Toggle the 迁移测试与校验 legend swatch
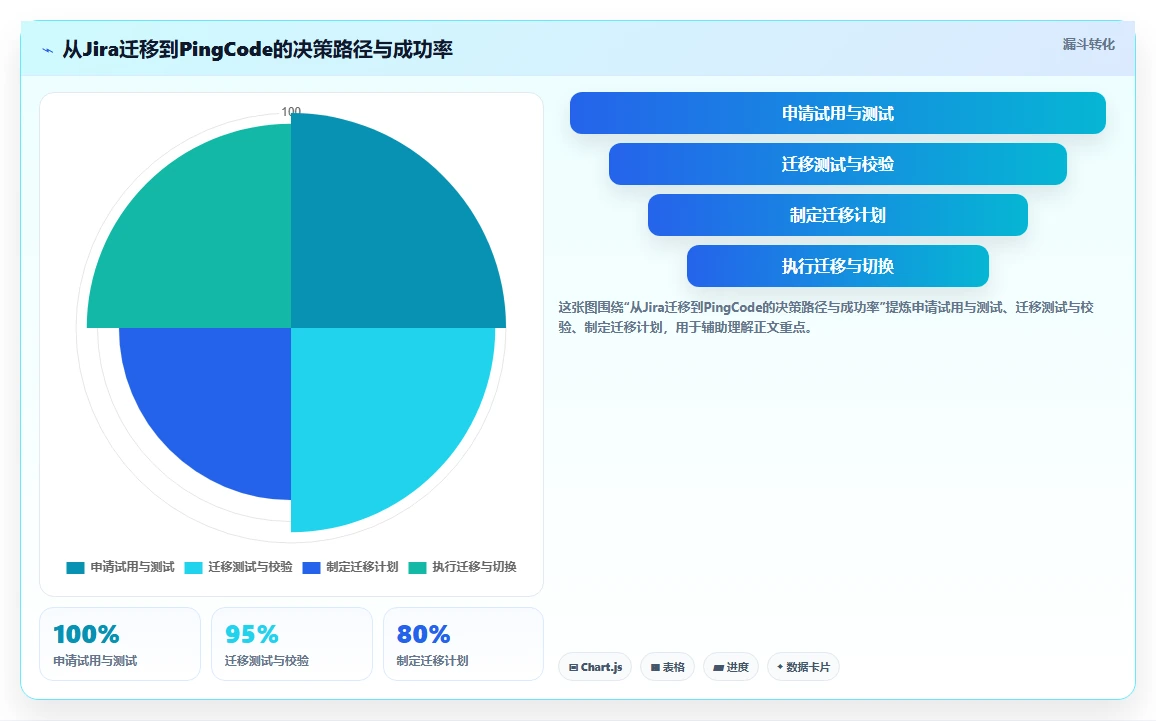 pos(193,568)
